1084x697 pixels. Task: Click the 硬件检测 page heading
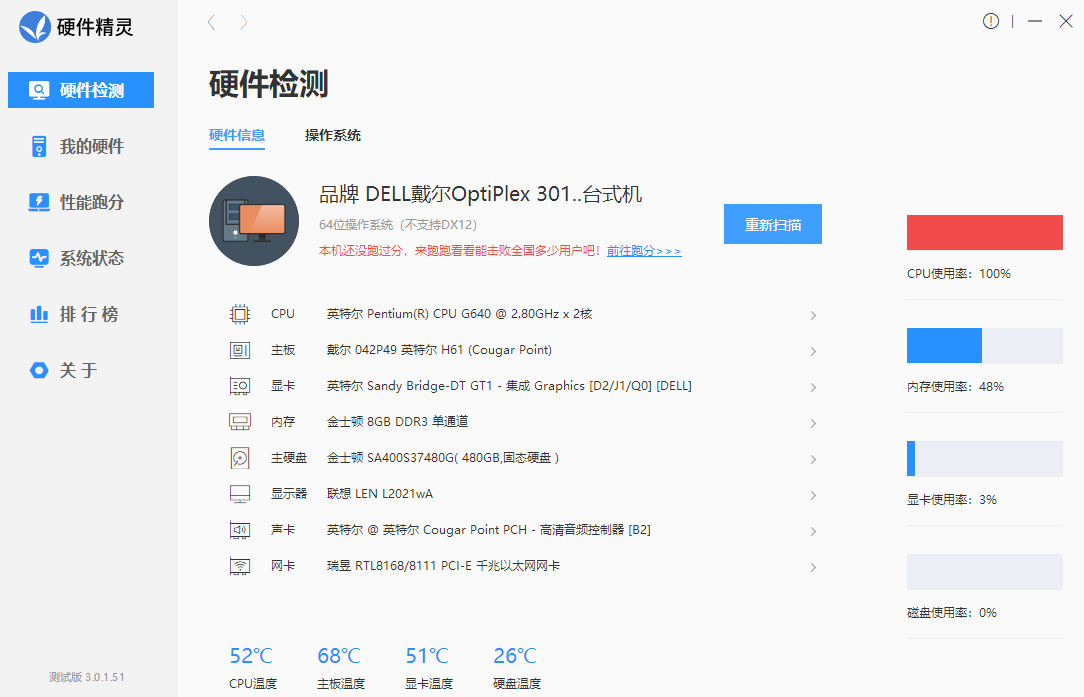coord(268,84)
